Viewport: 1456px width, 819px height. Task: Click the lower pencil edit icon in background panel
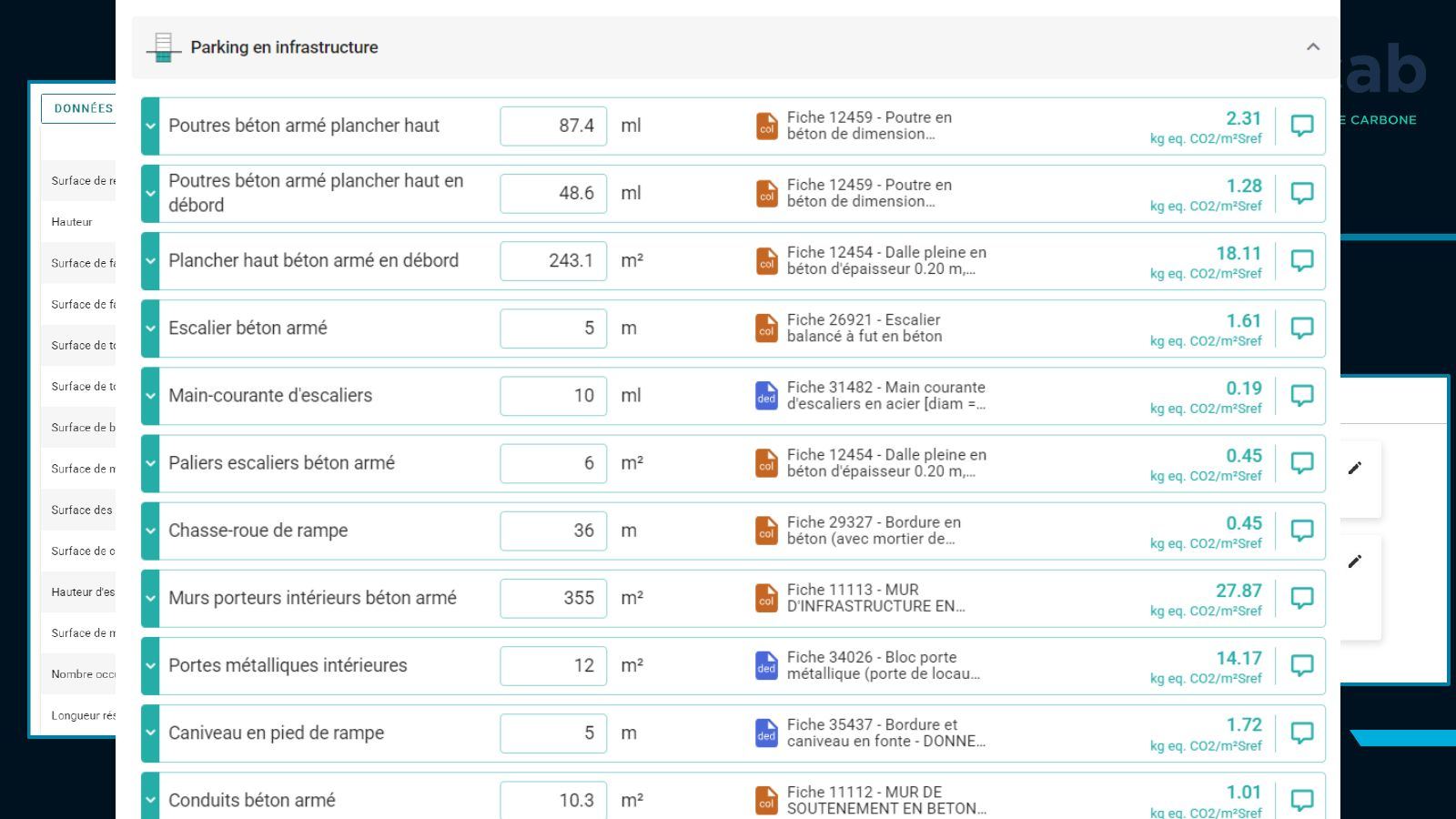[x=1355, y=561]
